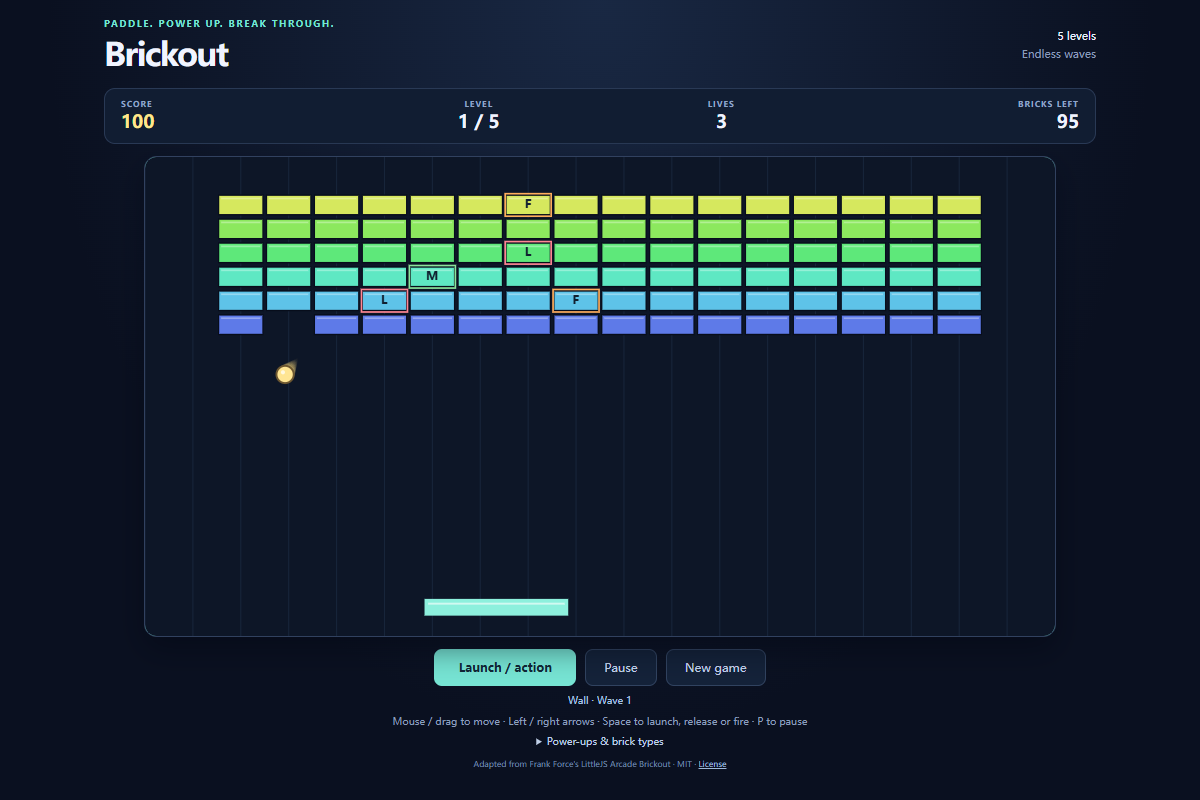
Task: Click the teal M power-up brick
Action: point(432,277)
